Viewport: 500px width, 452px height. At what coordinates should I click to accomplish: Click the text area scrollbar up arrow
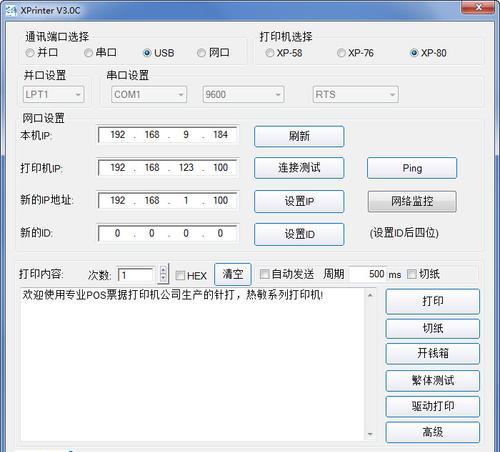coord(370,295)
